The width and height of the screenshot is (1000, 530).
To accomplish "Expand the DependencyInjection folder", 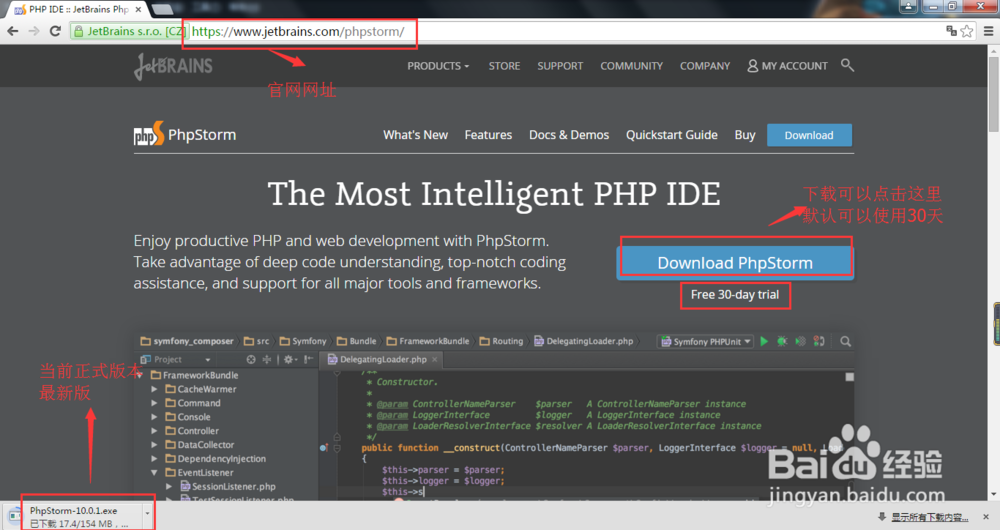I will (154, 459).
